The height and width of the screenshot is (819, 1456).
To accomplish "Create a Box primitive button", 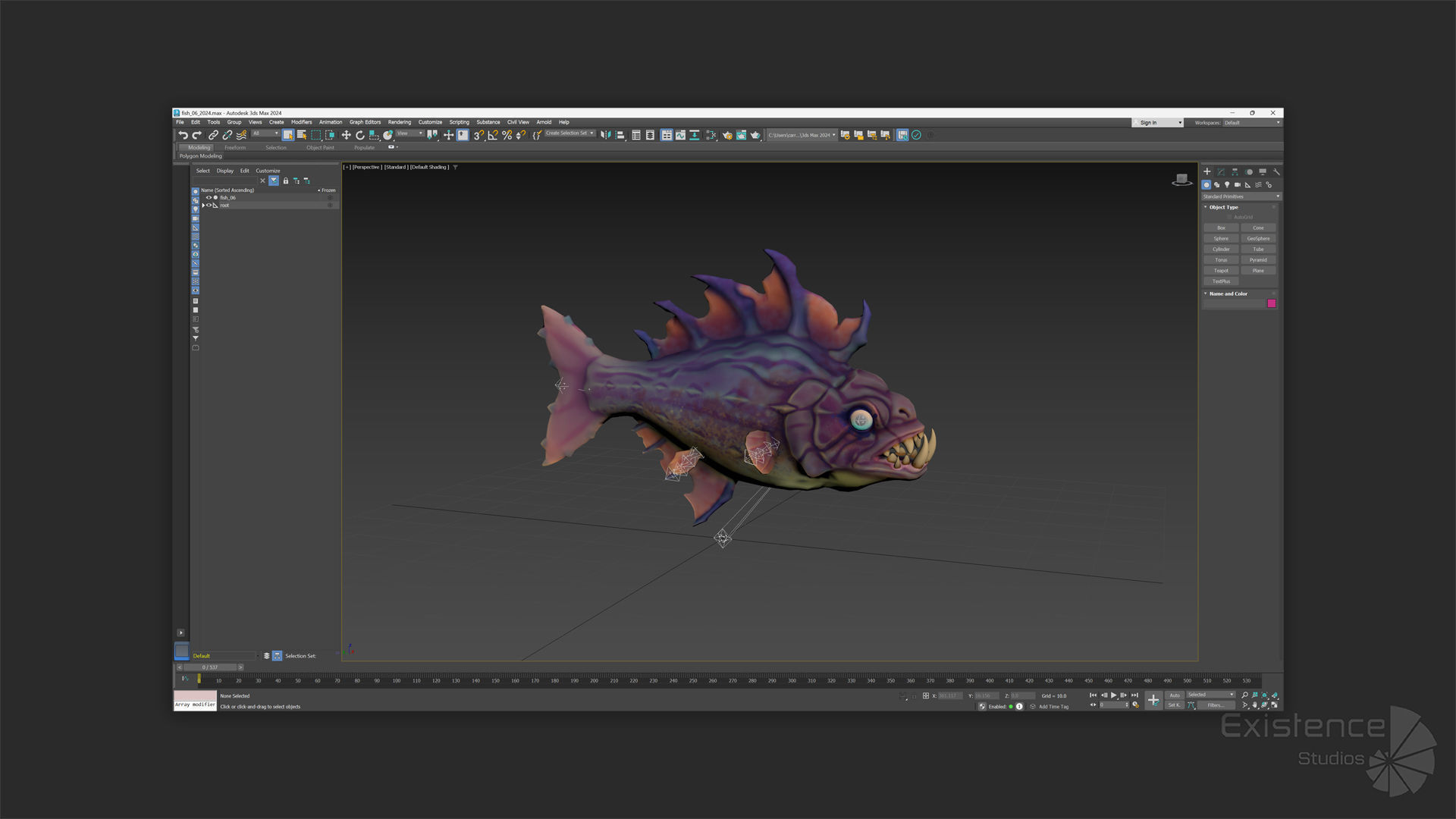I will pyautogui.click(x=1221, y=228).
